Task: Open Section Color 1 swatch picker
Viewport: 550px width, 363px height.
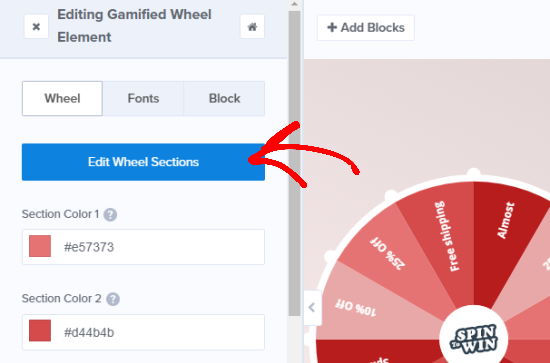Action: coord(40,247)
